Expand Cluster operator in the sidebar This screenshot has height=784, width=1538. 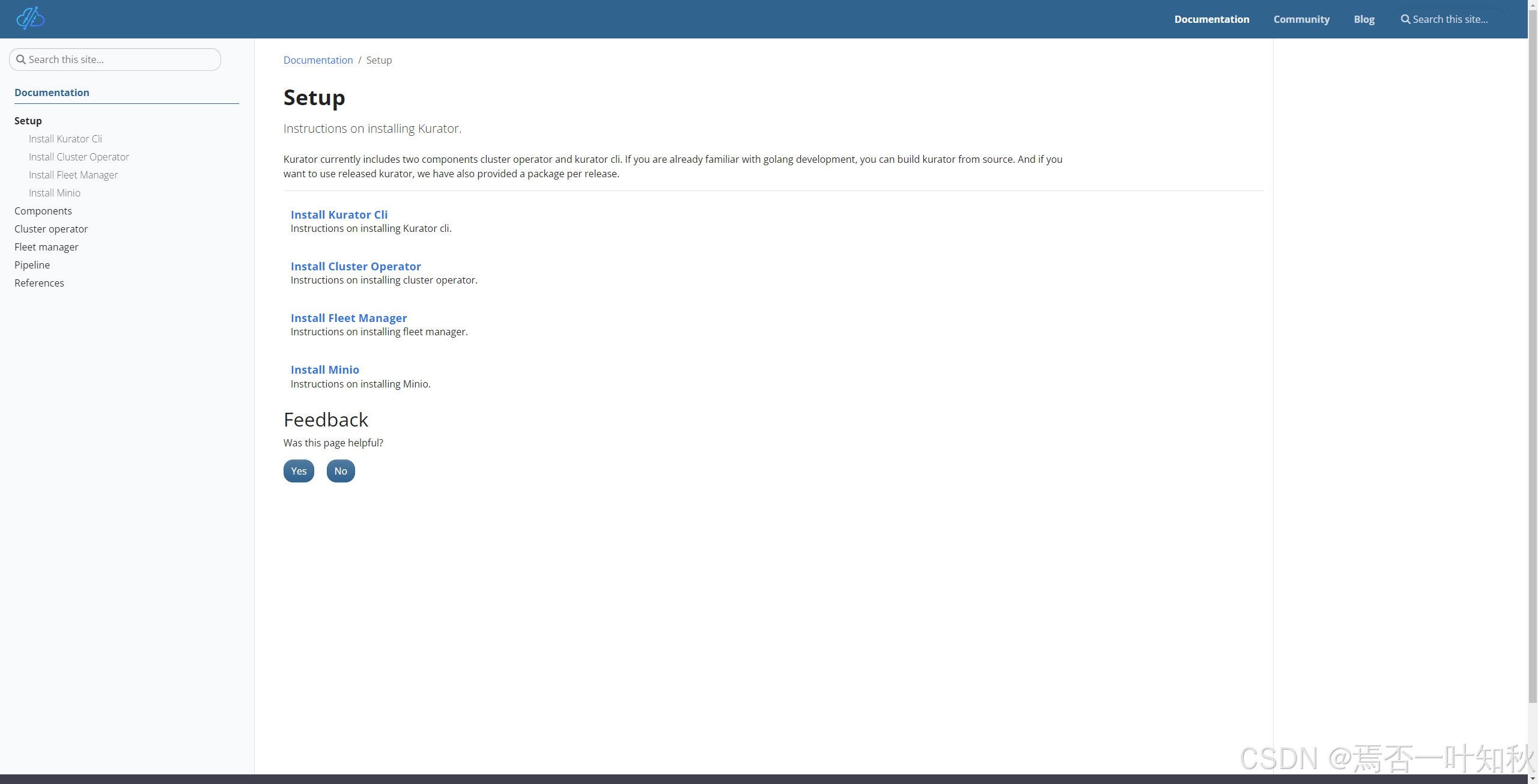click(x=51, y=229)
